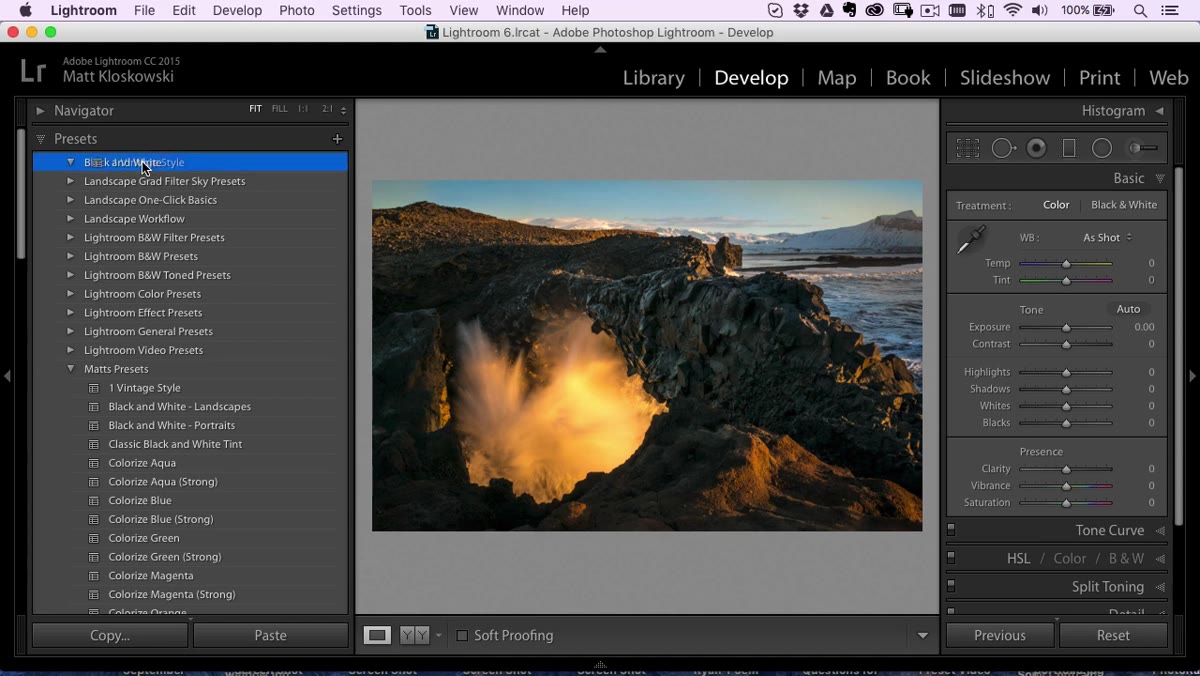1200x676 pixels.
Task: Switch to the Slideshow module
Action: click(1005, 78)
